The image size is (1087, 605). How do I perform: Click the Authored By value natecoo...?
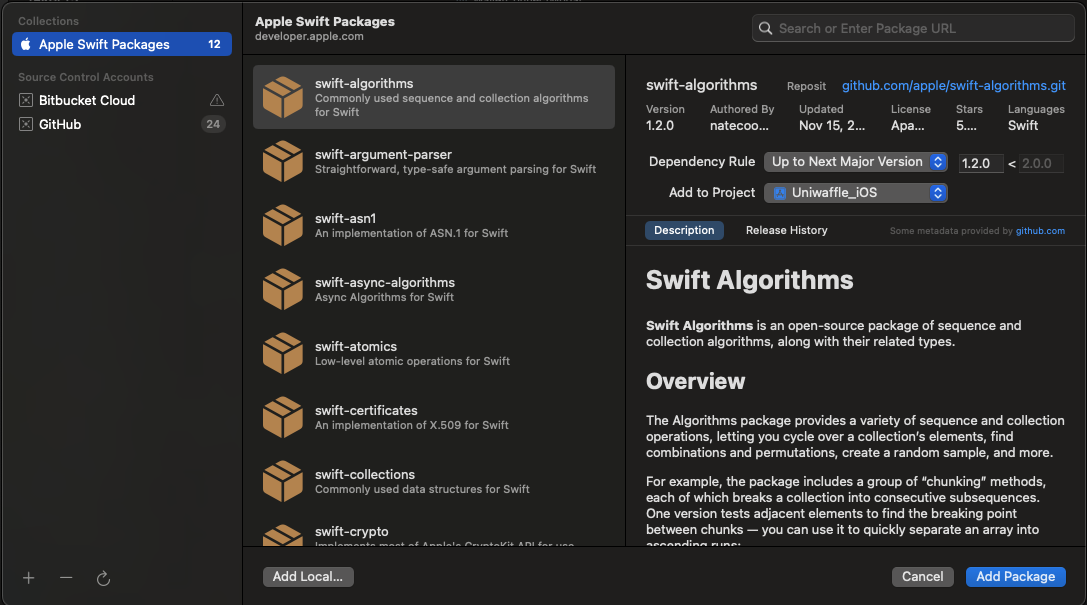click(x=739, y=125)
